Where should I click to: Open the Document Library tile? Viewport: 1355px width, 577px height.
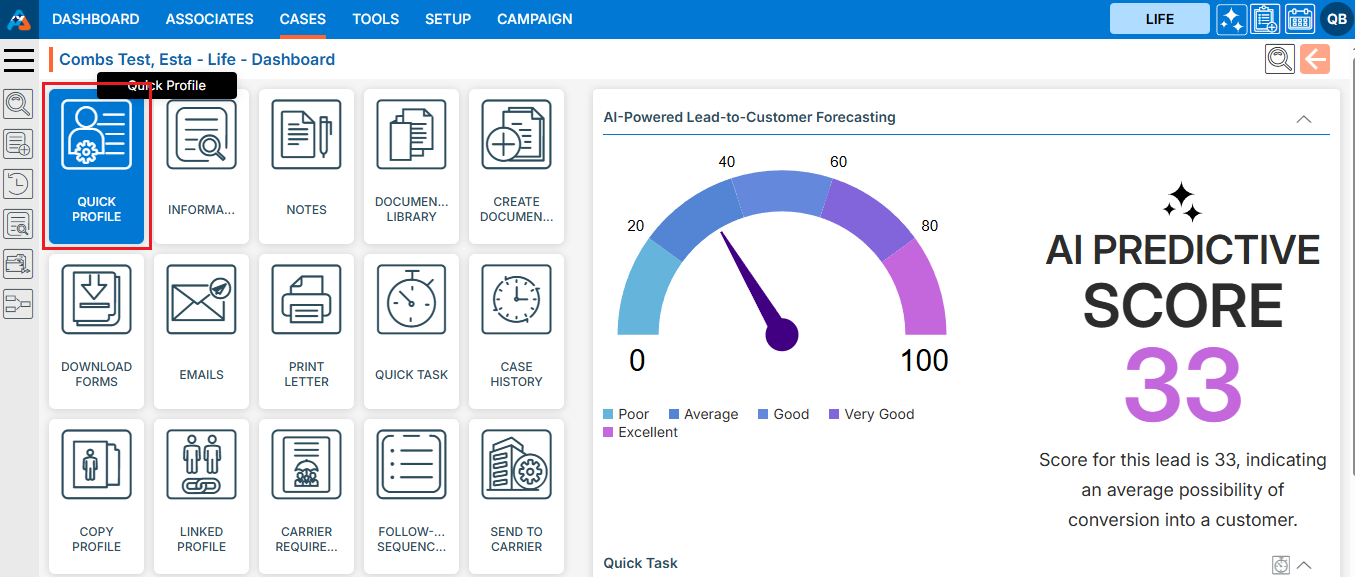coord(411,166)
